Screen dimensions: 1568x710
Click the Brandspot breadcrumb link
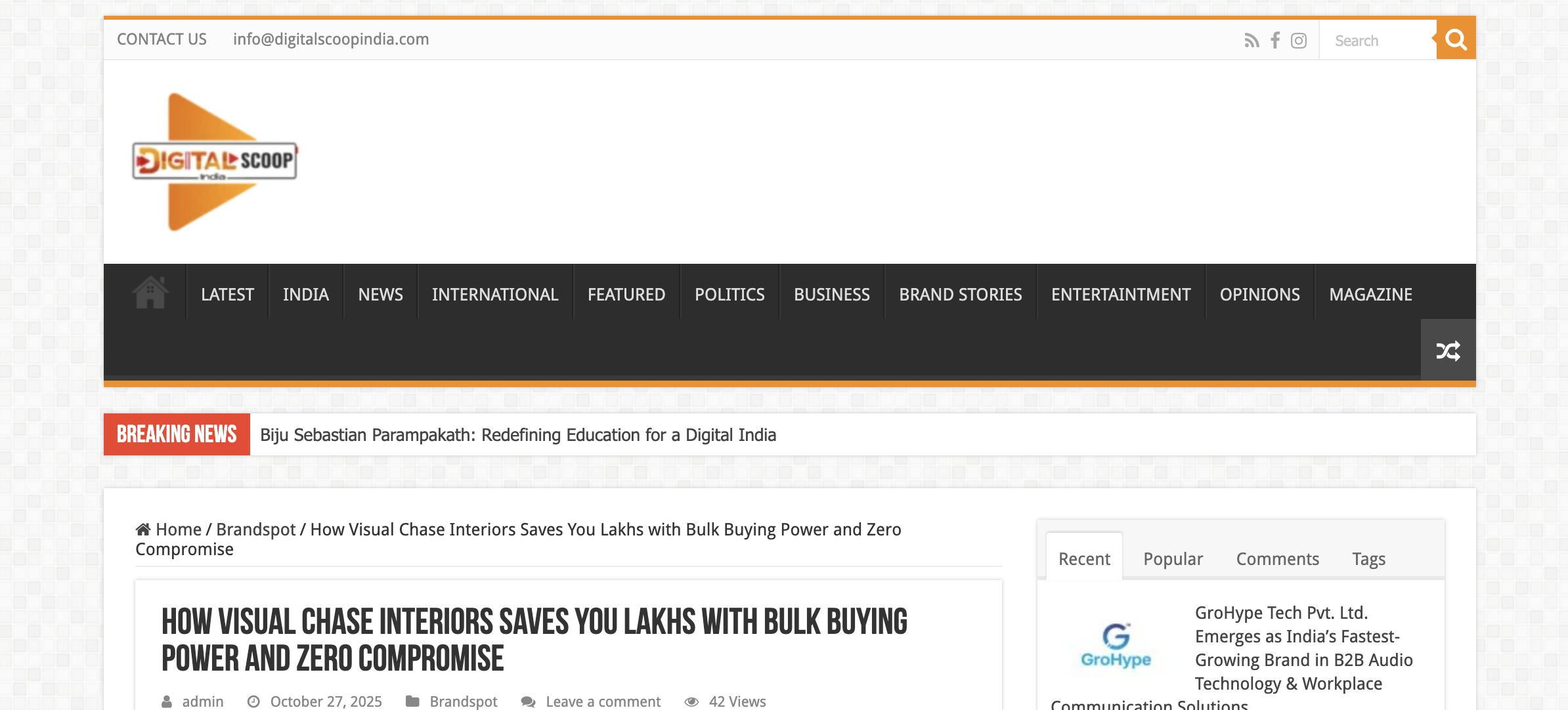coord(255,530)
